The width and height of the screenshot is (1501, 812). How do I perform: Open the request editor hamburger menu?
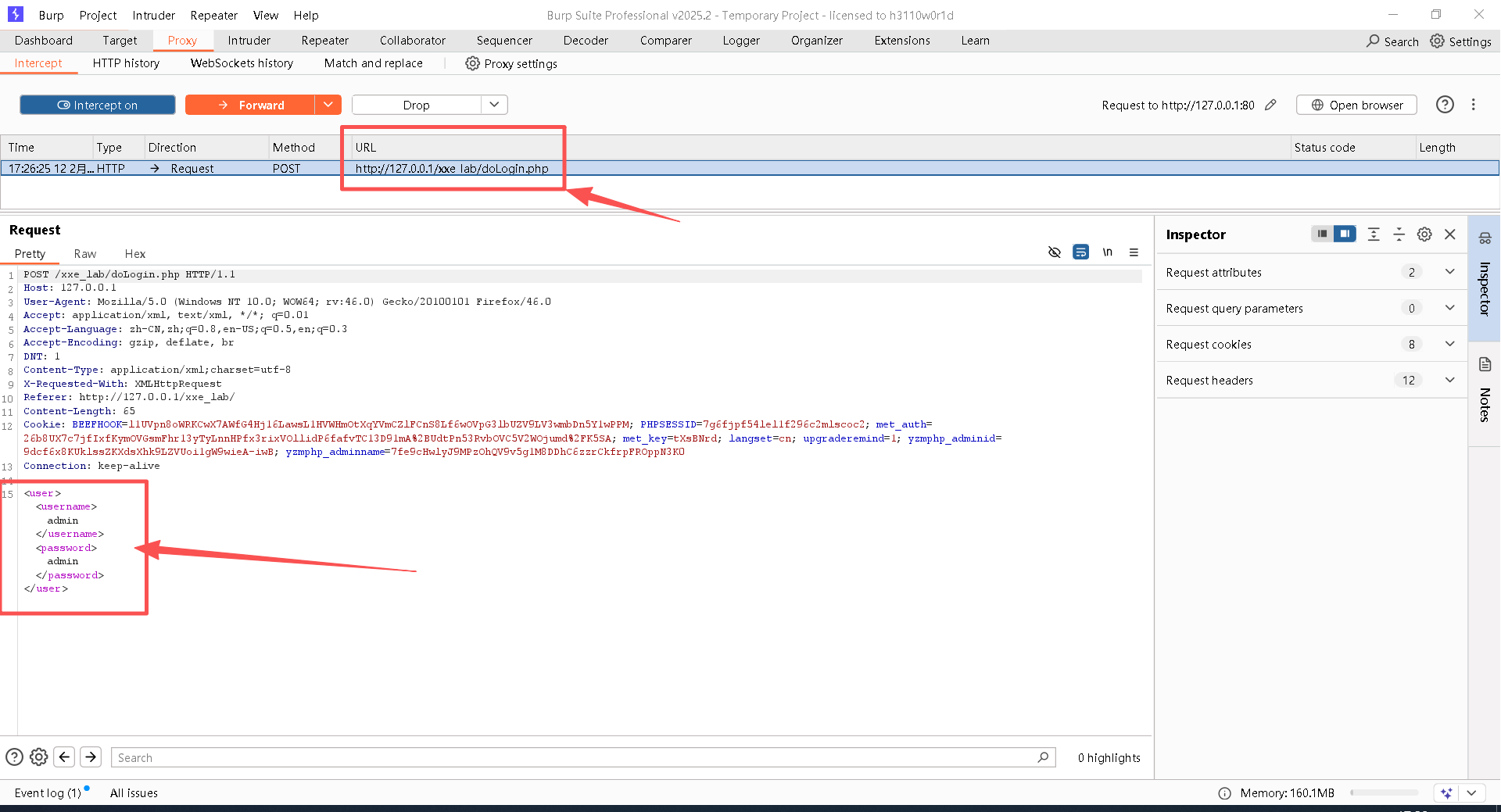pyautogui.click(x=1134, y=252)
